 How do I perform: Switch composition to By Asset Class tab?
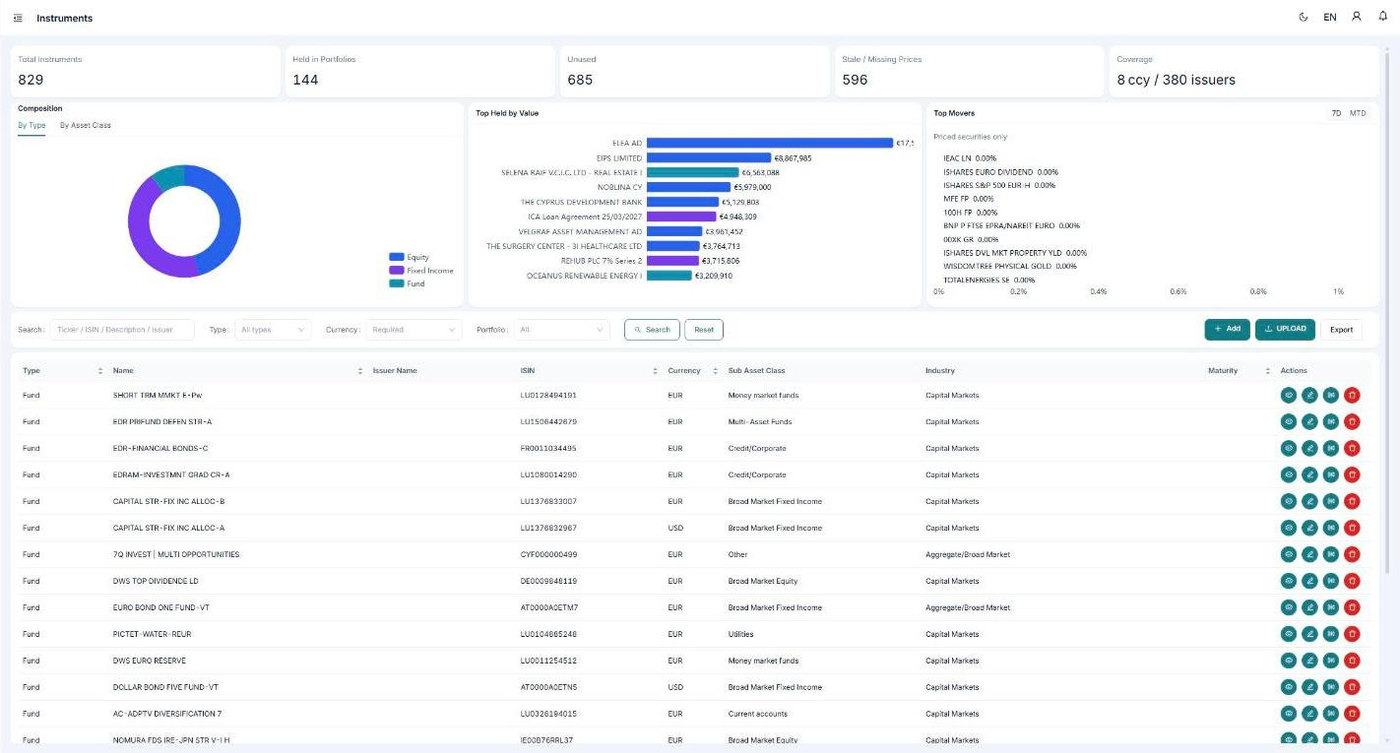85,125
